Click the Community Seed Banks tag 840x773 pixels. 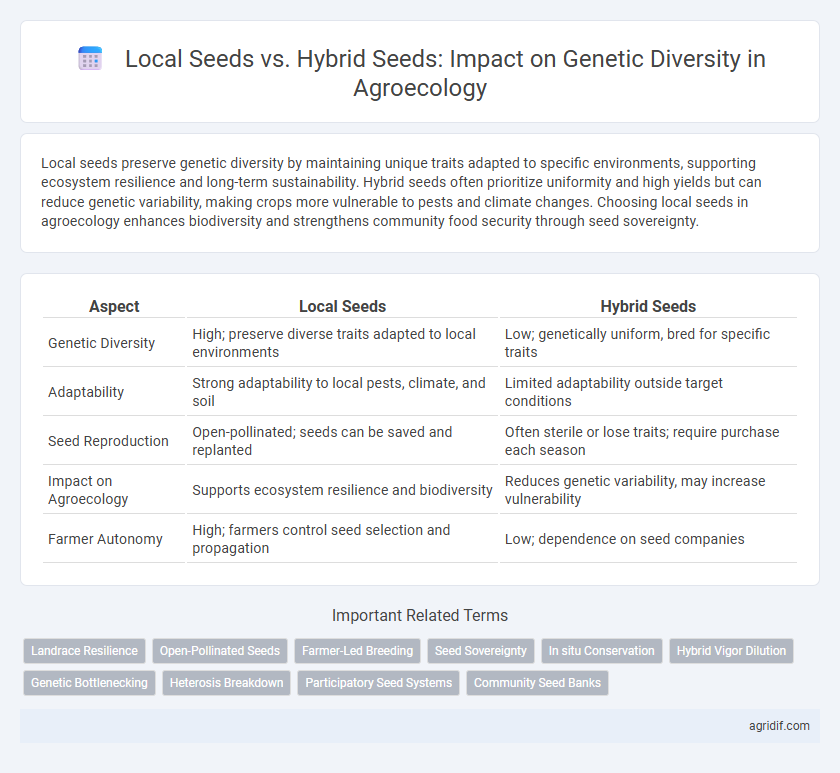click(x=537, y=682)
